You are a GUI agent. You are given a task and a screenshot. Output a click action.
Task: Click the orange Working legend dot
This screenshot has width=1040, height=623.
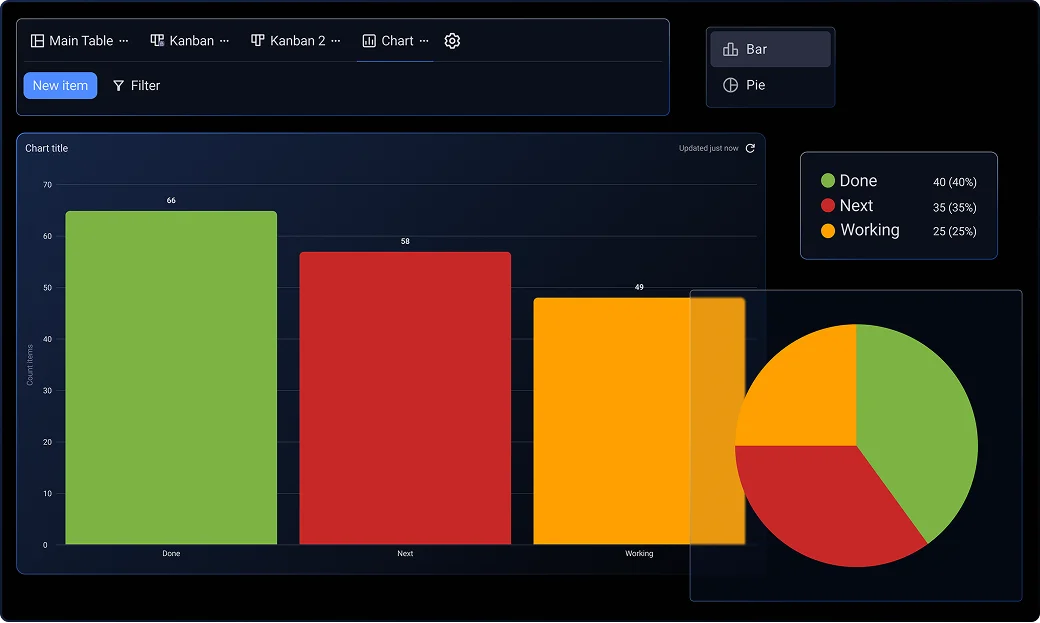pyautogui.click(x=828, y=230)
